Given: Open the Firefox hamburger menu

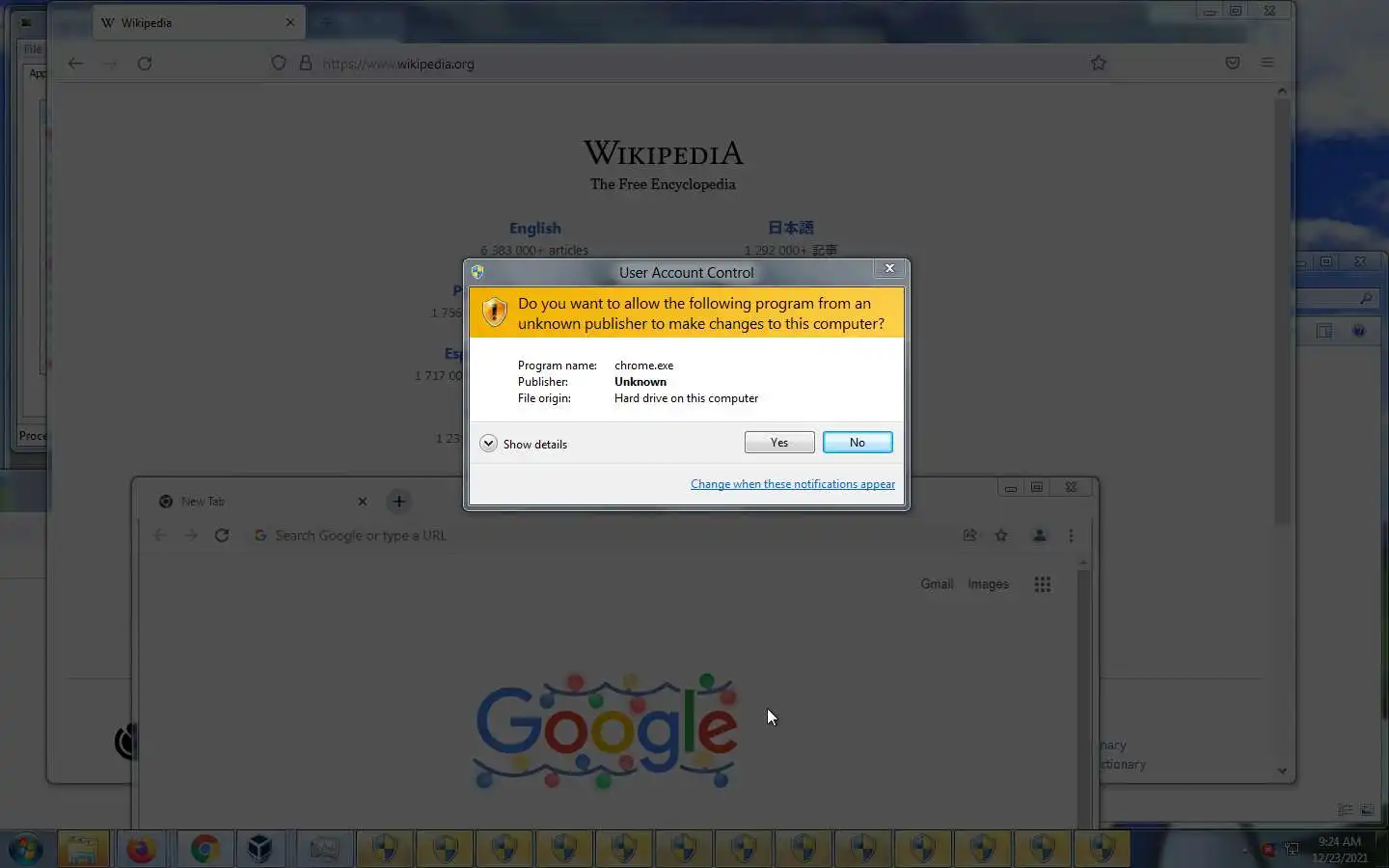Looking at the screenshot, I should pos(1267,63).
